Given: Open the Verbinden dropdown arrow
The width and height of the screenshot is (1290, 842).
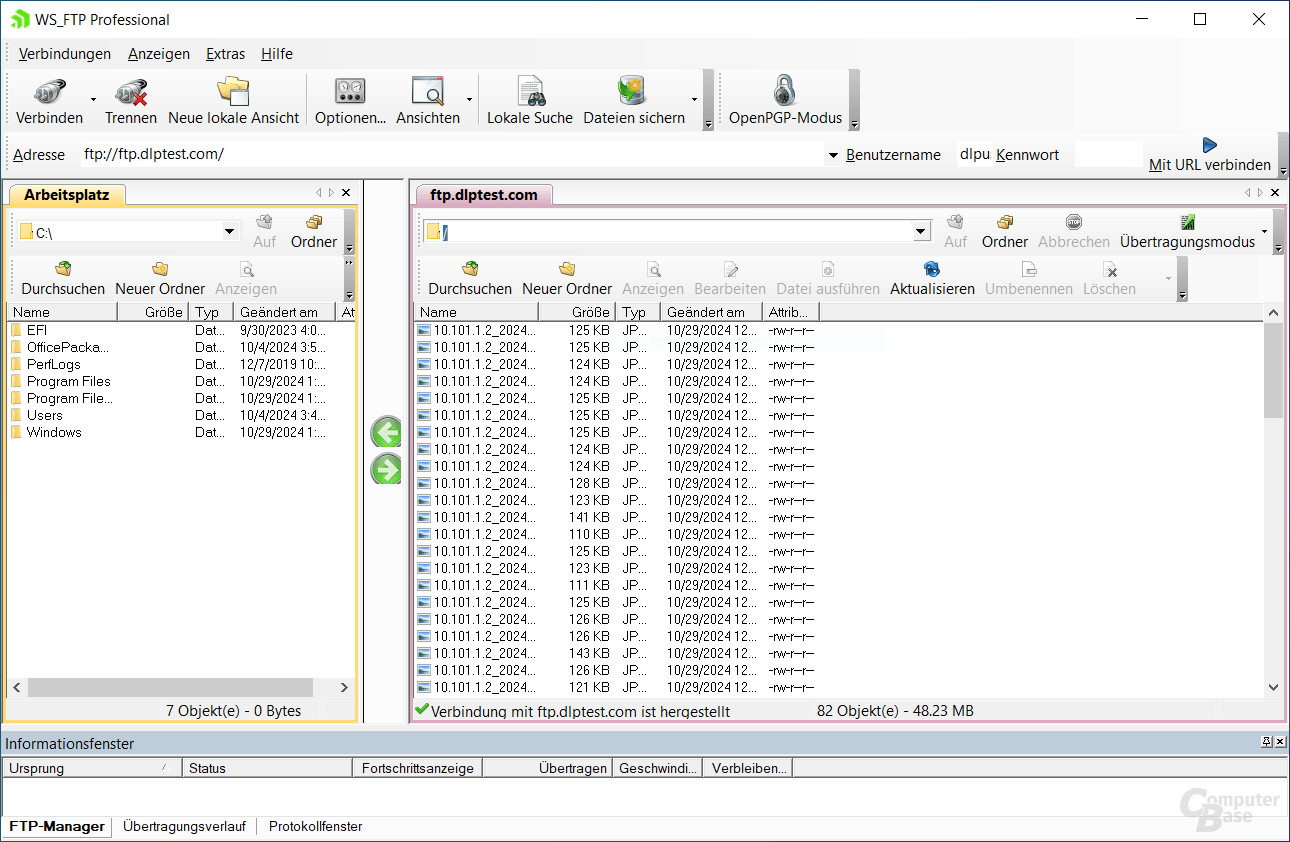Looking at the screenshot, I should pyautogui.click(x=93, y=99).
